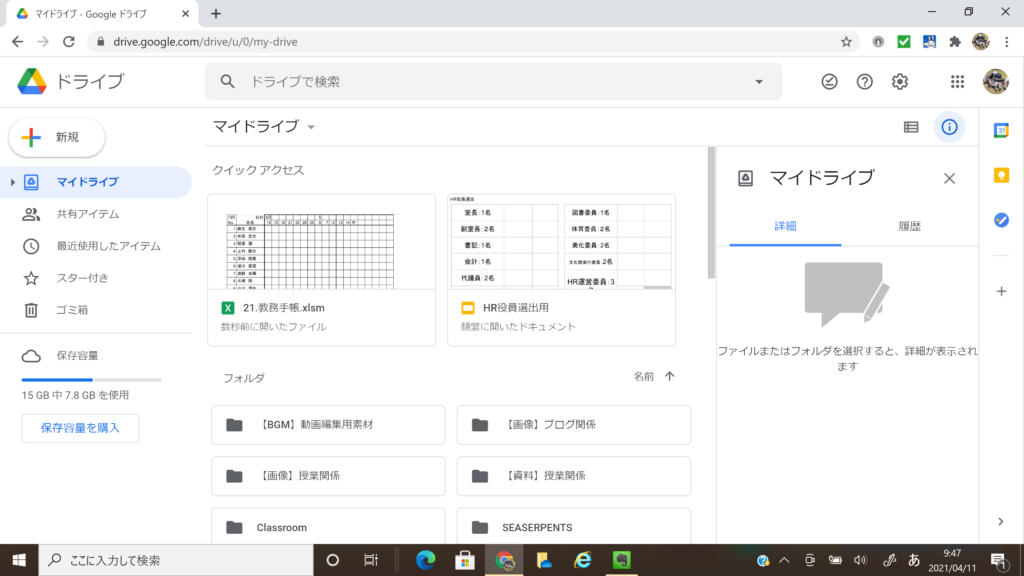The image size is (1024, 576).
Task: Open the Google account avatar in Drive header
Action: point(995,82)
